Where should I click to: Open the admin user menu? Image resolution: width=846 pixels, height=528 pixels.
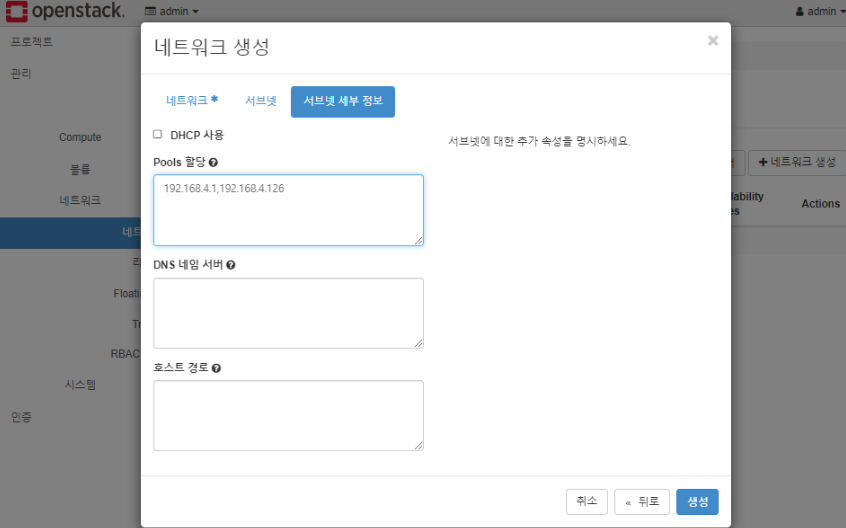[820, 11]
